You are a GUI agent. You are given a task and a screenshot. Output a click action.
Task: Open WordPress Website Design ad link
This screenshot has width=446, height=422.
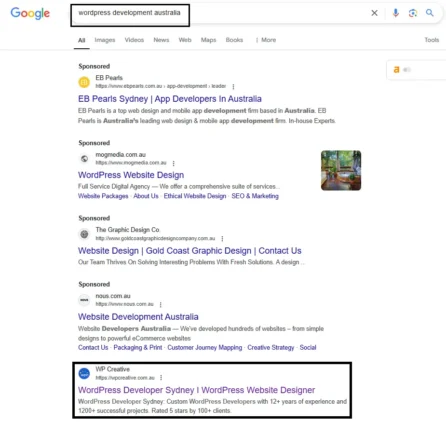pyautogui.click(x=131, y=175)
